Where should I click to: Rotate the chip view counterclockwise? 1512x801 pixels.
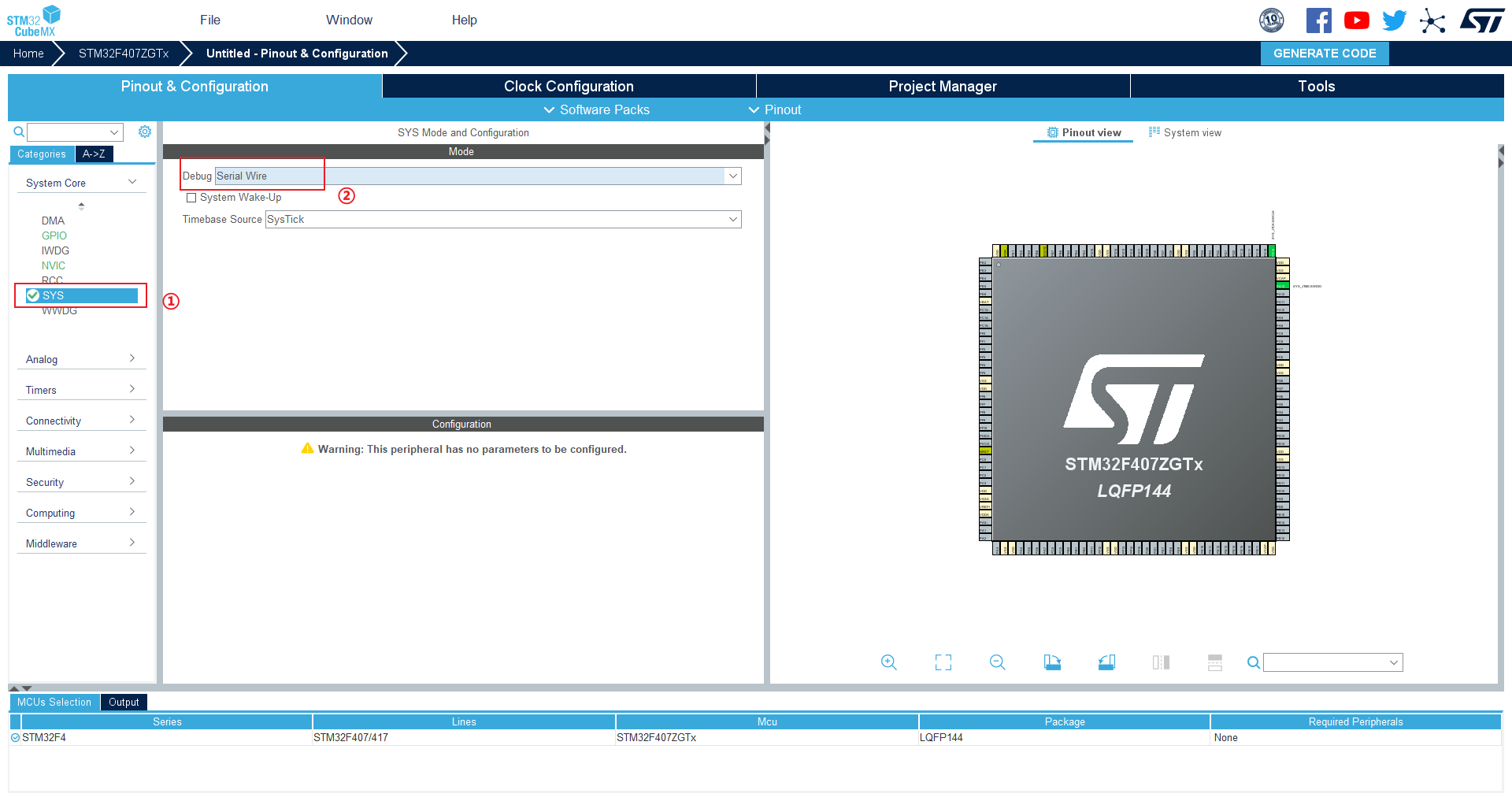click(1106, 662)
